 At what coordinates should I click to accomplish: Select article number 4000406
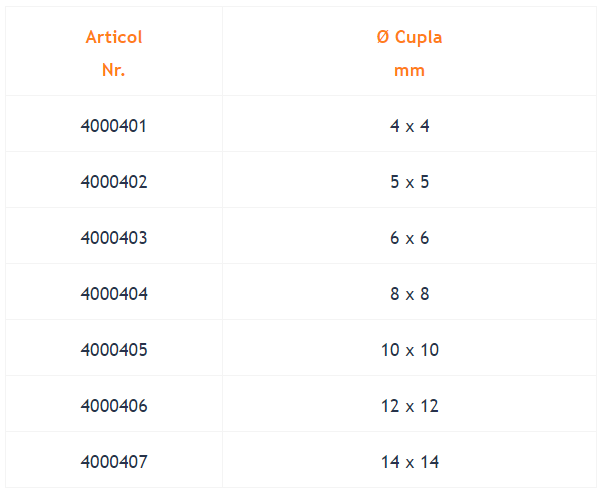click(114, 406)
